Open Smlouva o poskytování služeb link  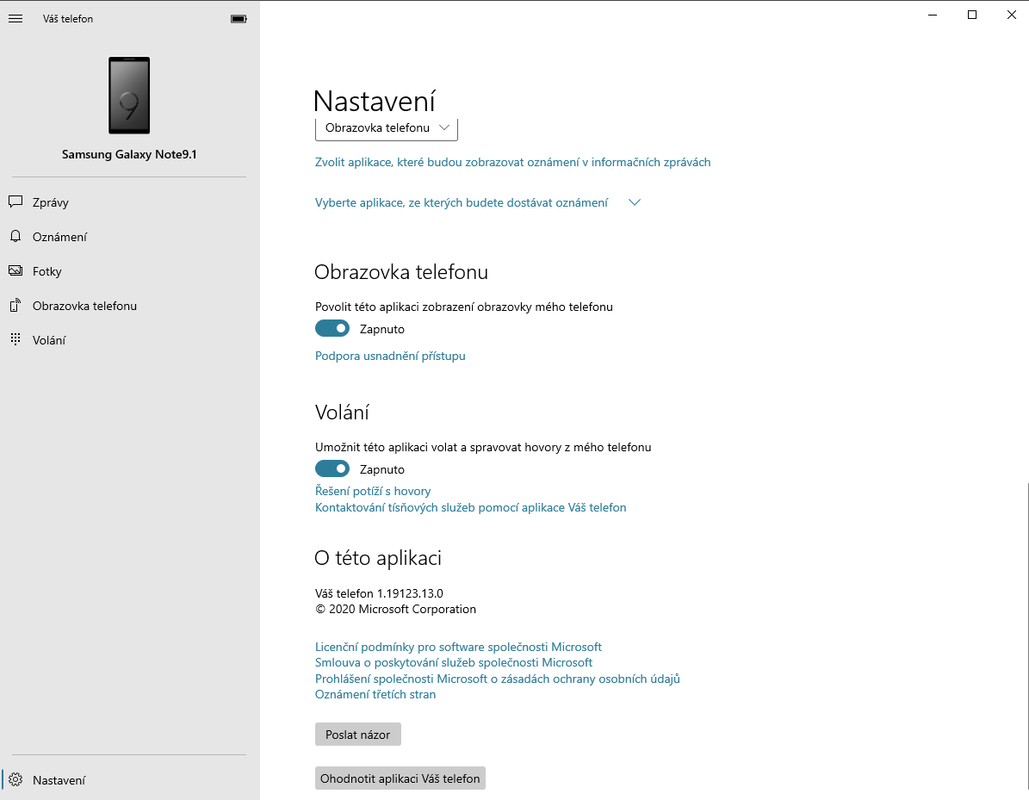coord(453,663)
